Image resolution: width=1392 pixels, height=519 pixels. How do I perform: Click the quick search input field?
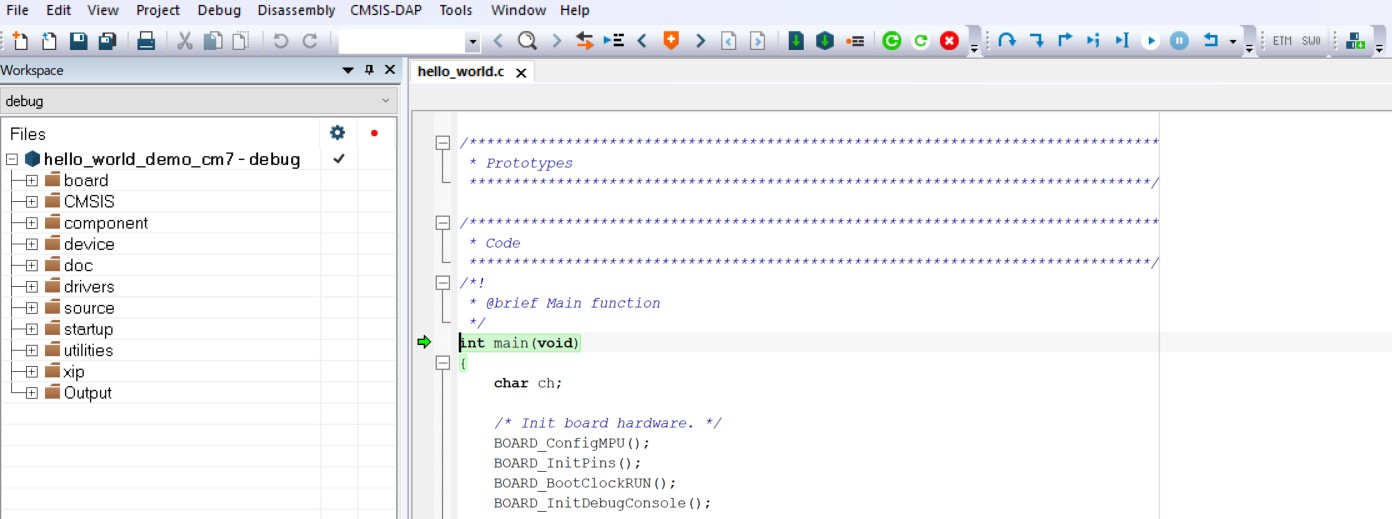pos(401,41)
